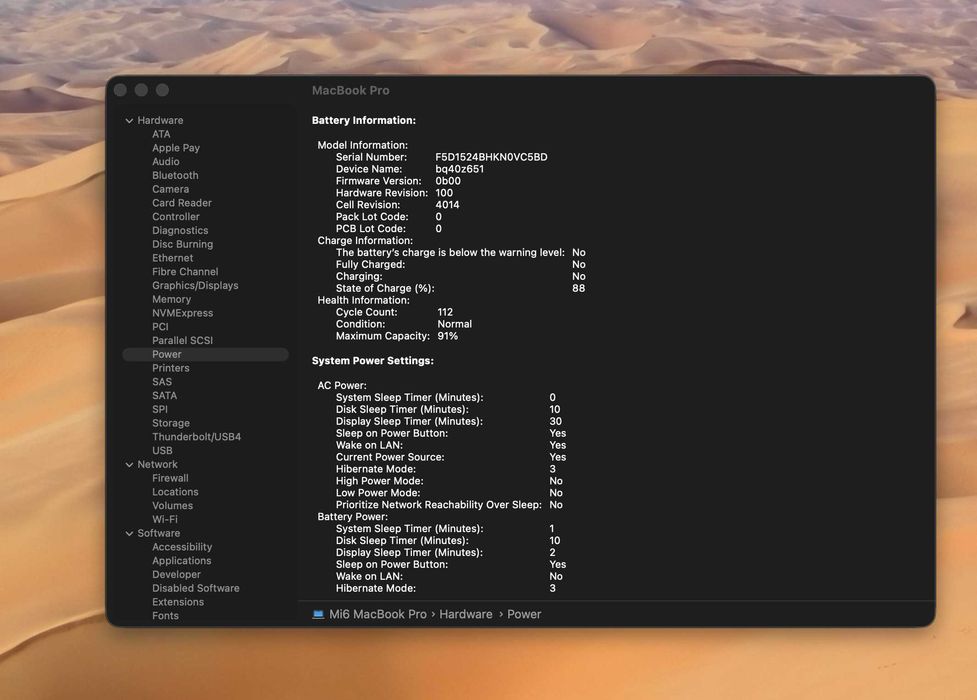Image resolution: width=977 pixels, height=700 pixels.
Task: Select SPI in the sidebar
Action: pos(160,409)
